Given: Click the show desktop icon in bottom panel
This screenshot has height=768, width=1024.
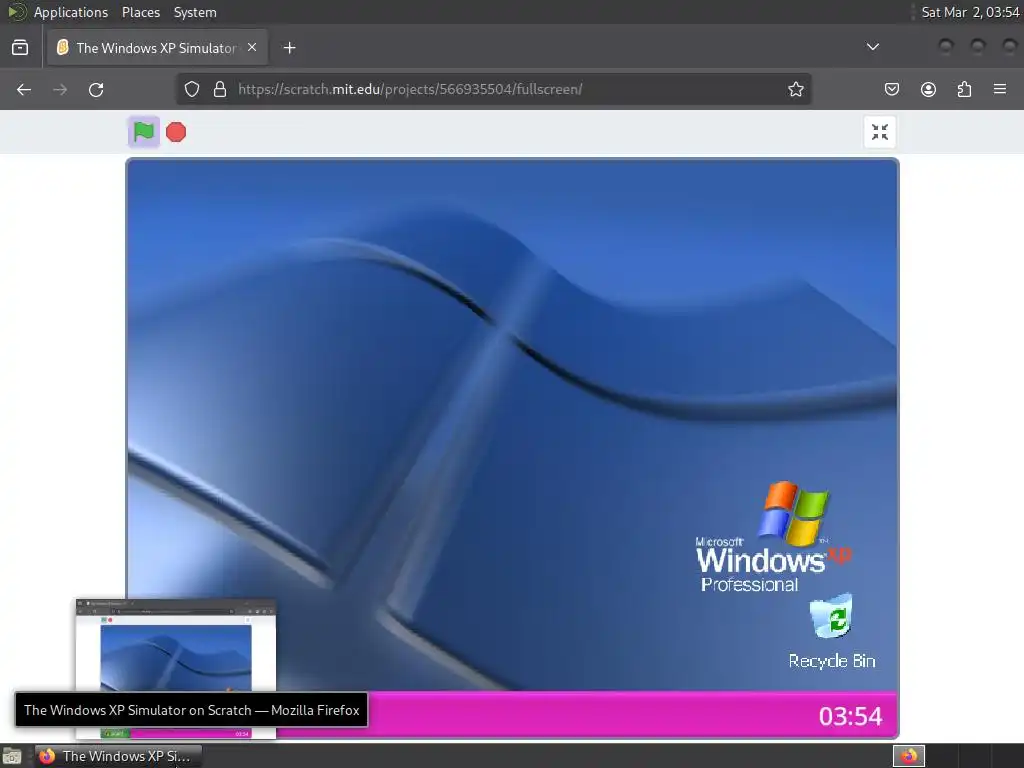Looking at the screenshot, I should [x=12, y=756].
